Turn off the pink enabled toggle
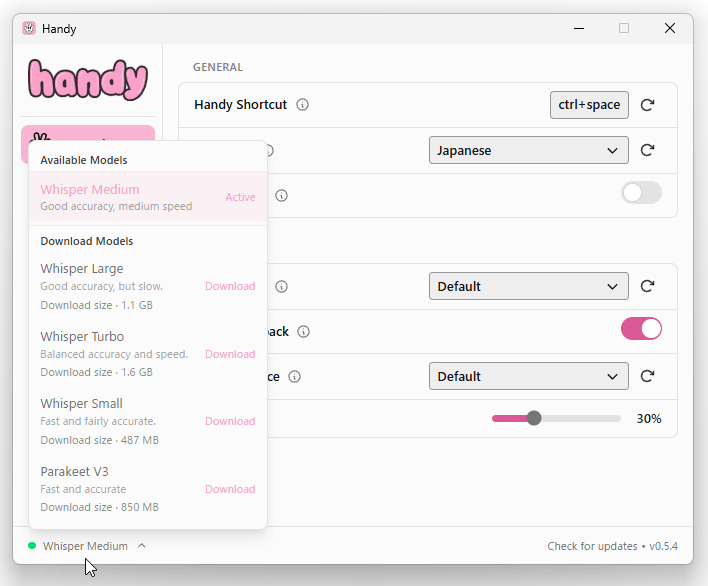The image size is (708, 586). coord(641,329)
